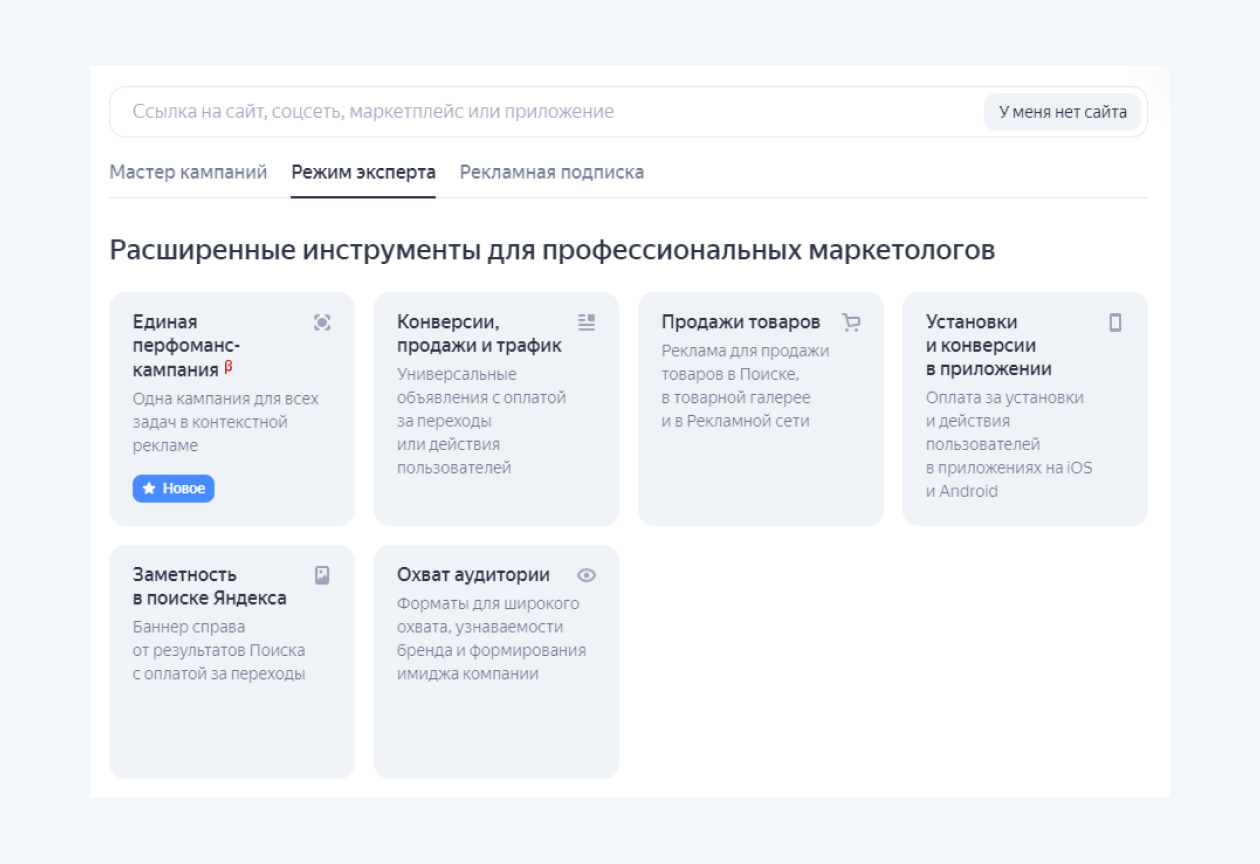The width and height of the screenshot is (1260, 864).
Task: Open the Рекламная подписка tab
Action: click(551, 172)
